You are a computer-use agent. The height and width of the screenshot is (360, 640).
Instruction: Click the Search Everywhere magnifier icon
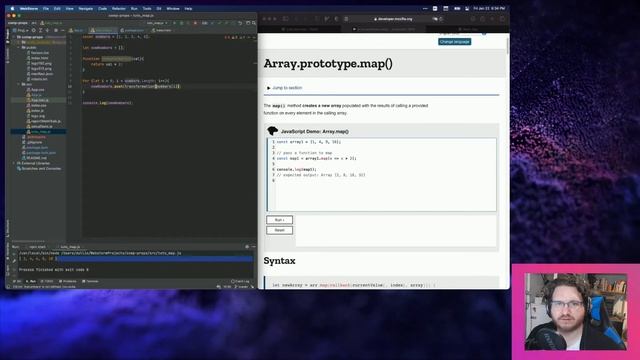254,23
